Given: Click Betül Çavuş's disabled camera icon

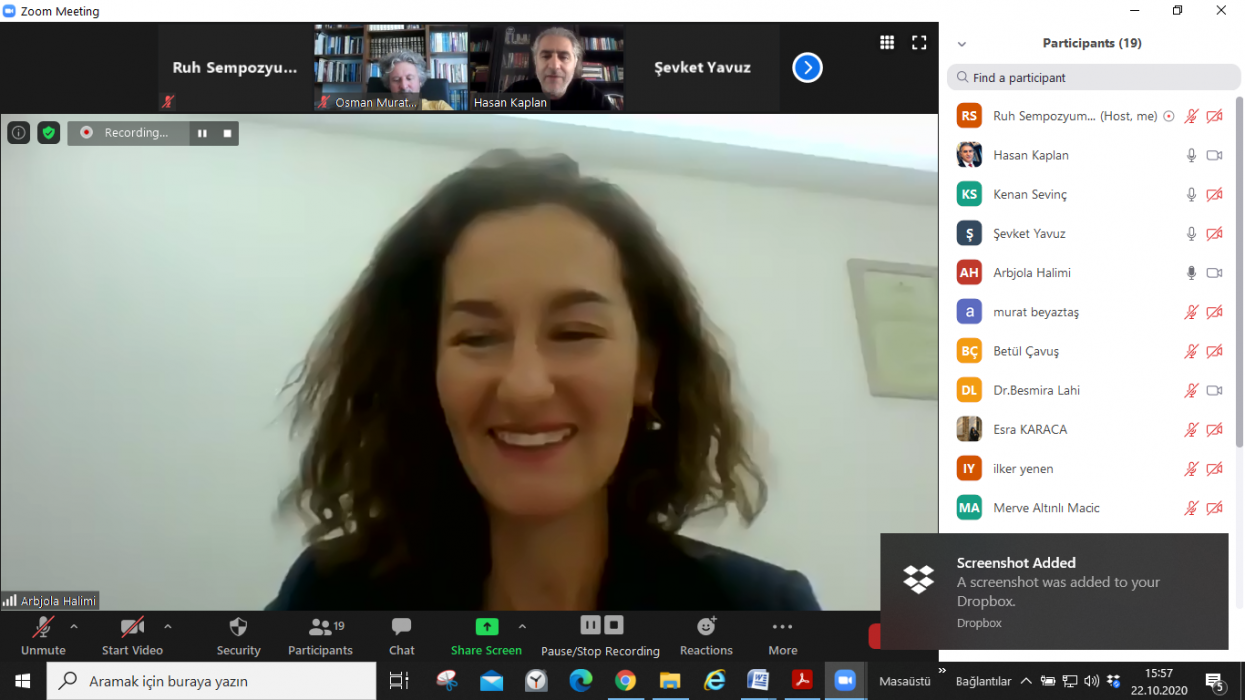Looking at the screenshot, I should tap(1215, 351).
